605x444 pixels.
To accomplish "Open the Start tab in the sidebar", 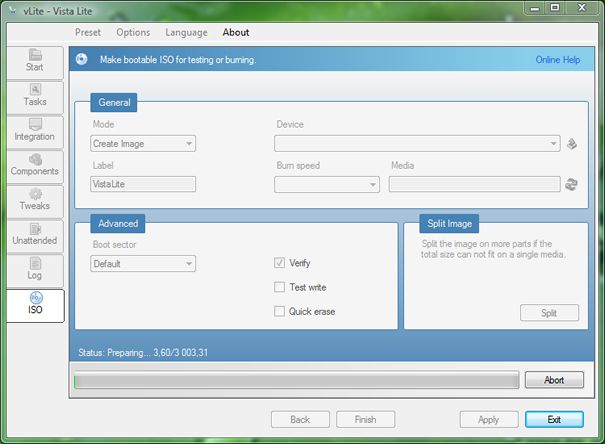I will coord(35,62).
